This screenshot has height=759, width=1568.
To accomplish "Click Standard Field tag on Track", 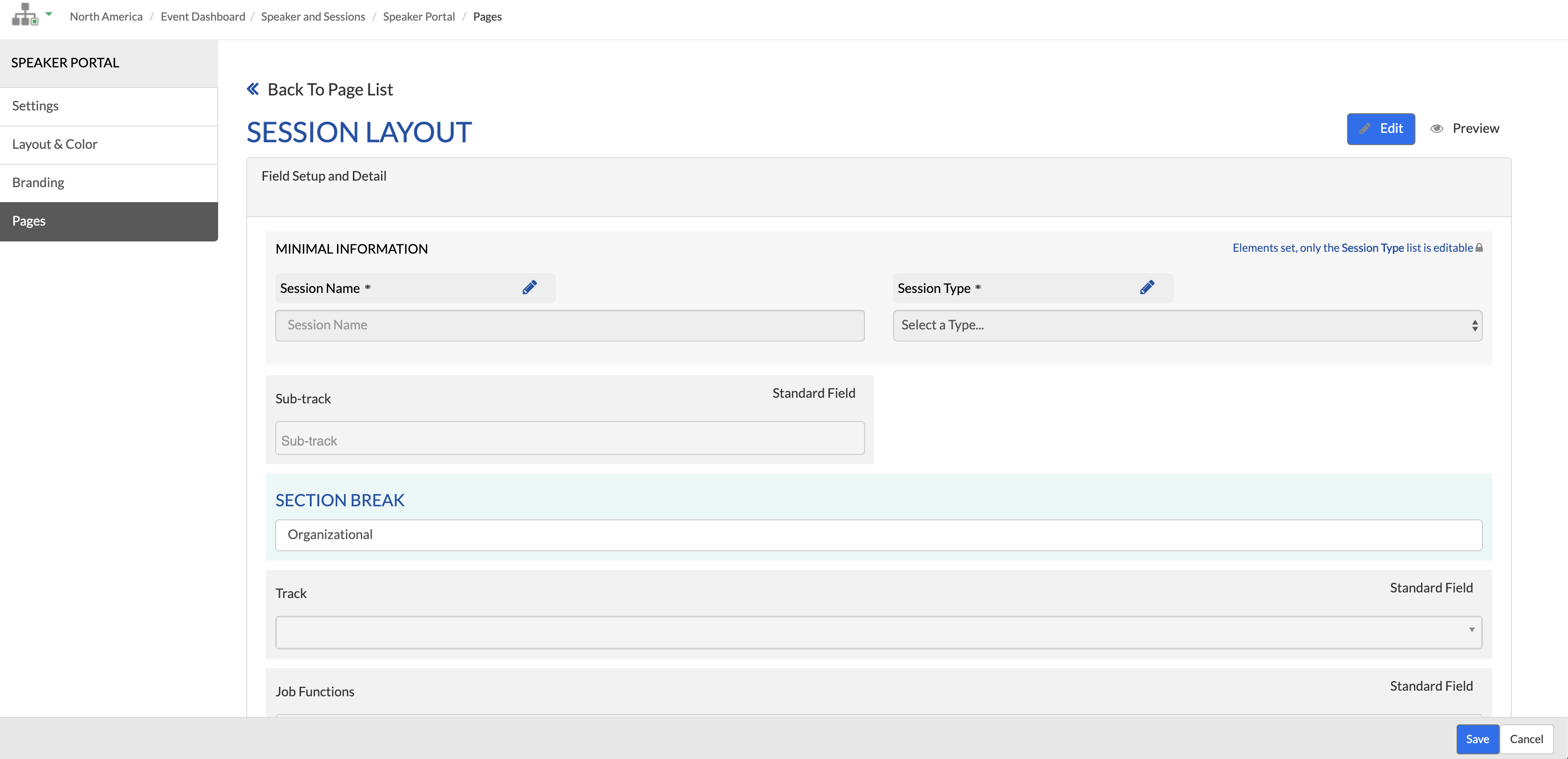I will point(1431,588).
